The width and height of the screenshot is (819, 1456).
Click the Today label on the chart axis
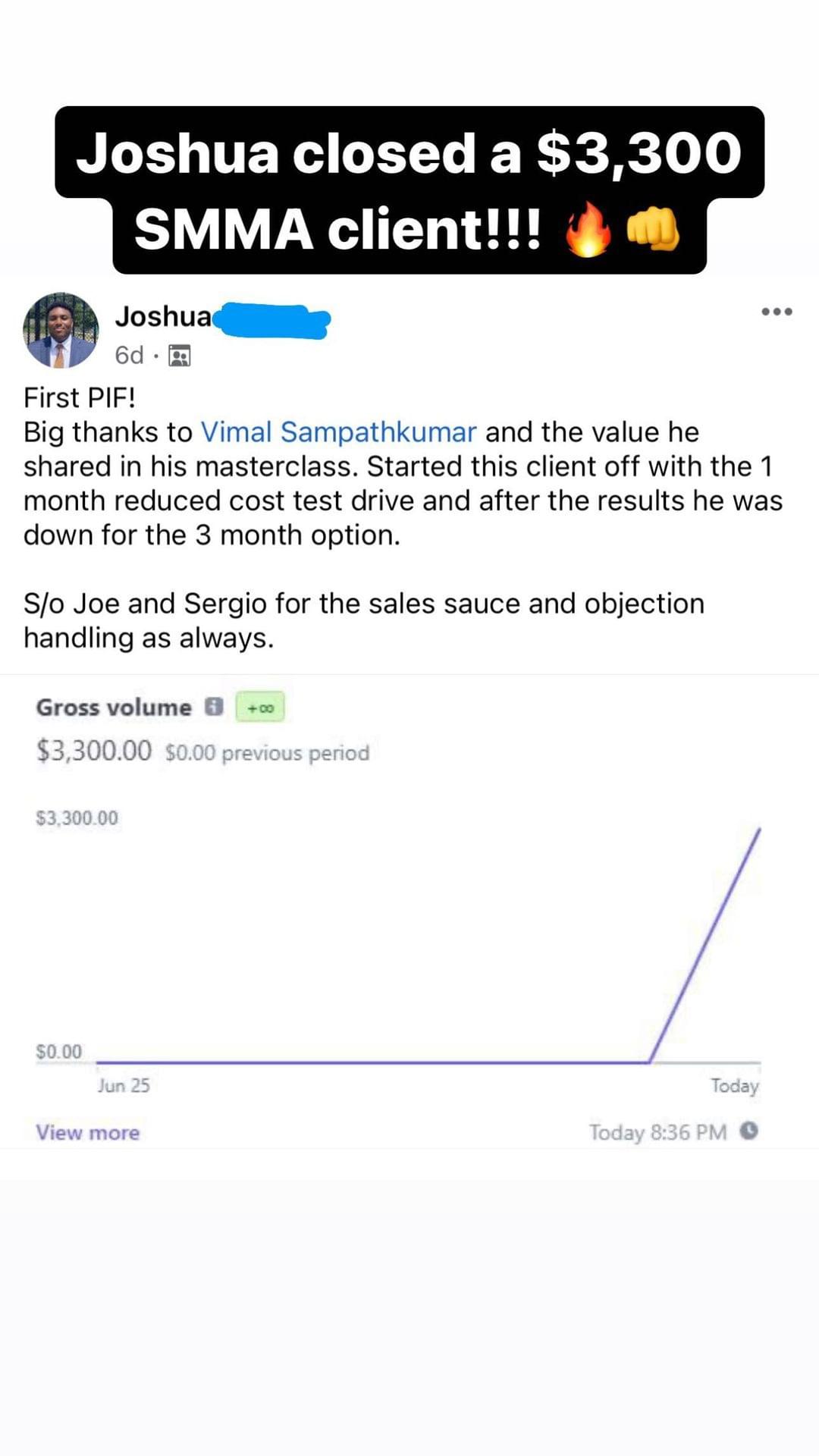pyautogui.click(x=734, y=1086)
